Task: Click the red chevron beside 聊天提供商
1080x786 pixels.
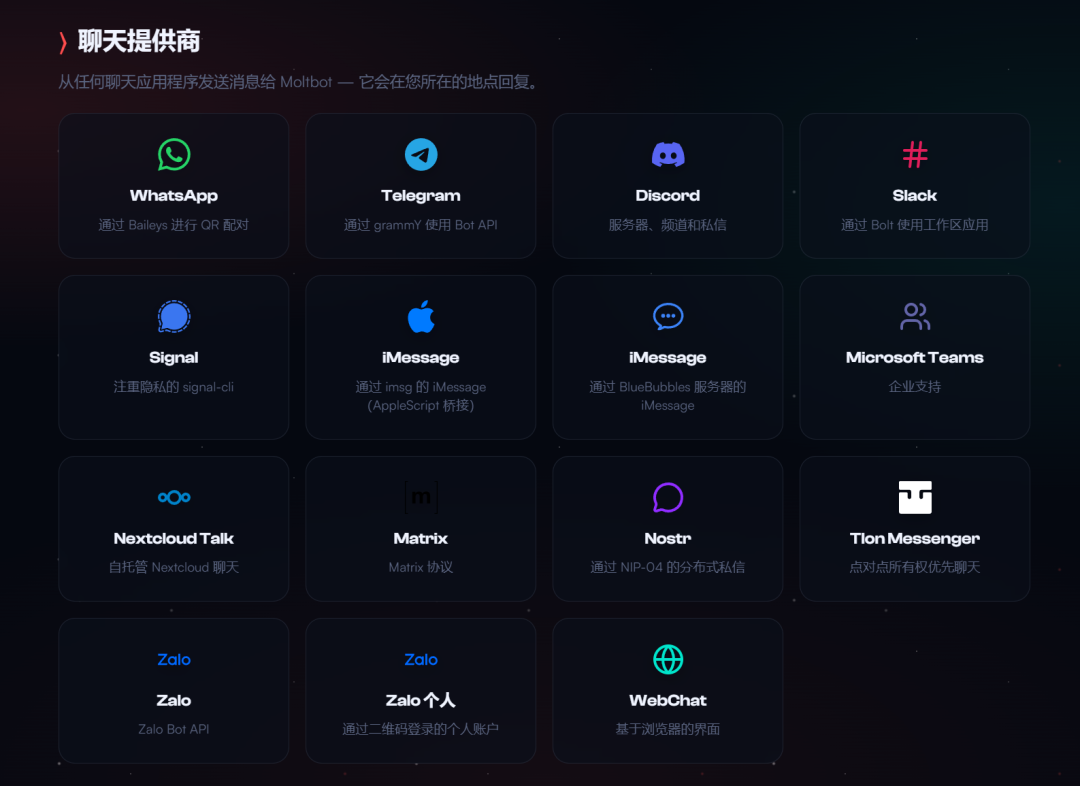Action: [63, 43]
